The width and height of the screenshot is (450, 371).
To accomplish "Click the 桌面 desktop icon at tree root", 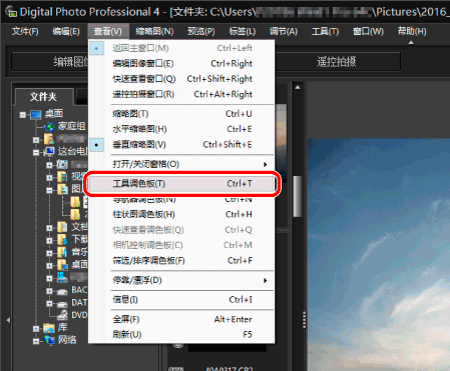I will pyautogui.click(x=36, y=114).
